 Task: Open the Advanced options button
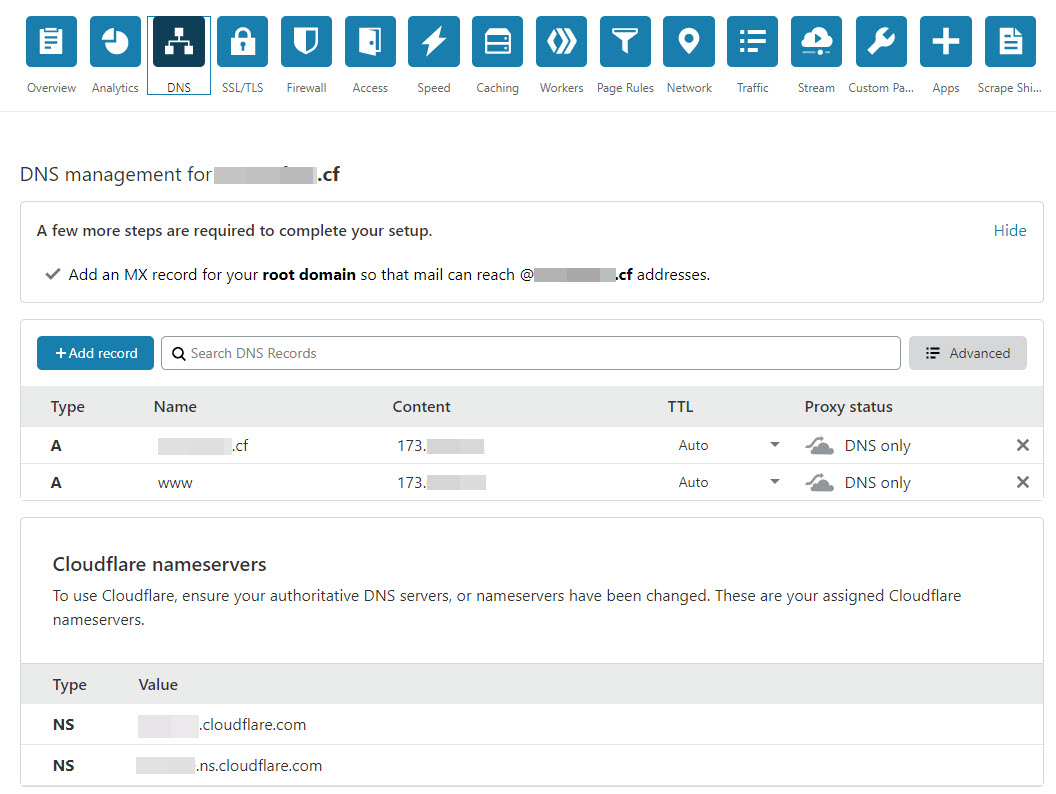click(x=967, y=353)
